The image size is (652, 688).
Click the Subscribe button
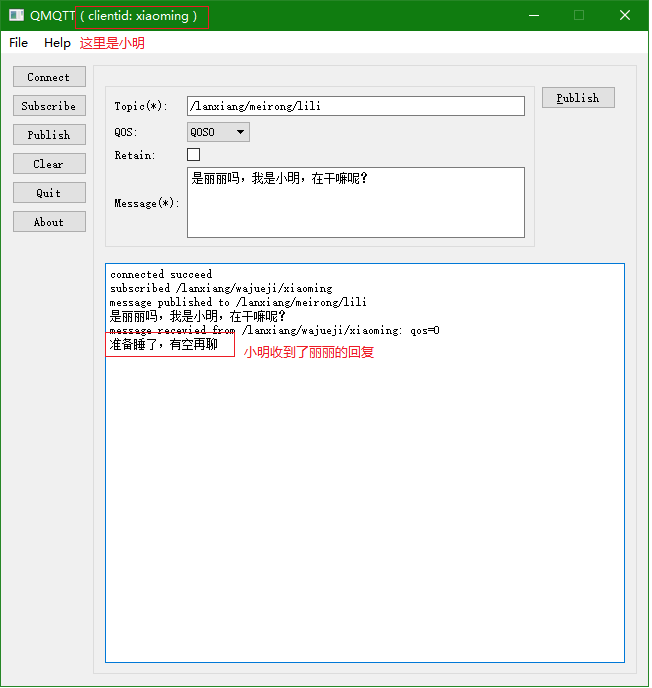point(49,106)
